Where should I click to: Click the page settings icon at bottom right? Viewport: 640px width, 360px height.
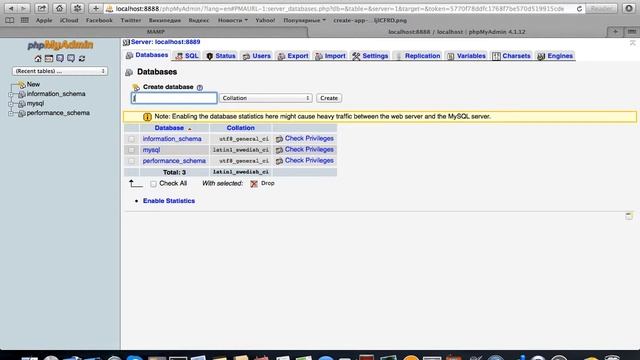click(629, 216)
